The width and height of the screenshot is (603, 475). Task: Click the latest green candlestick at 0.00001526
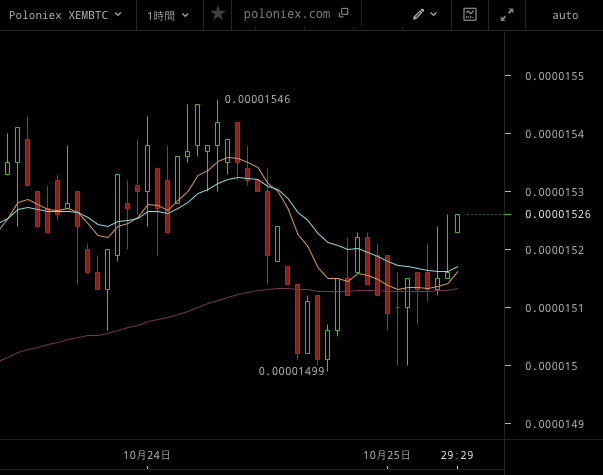[457, 223]
